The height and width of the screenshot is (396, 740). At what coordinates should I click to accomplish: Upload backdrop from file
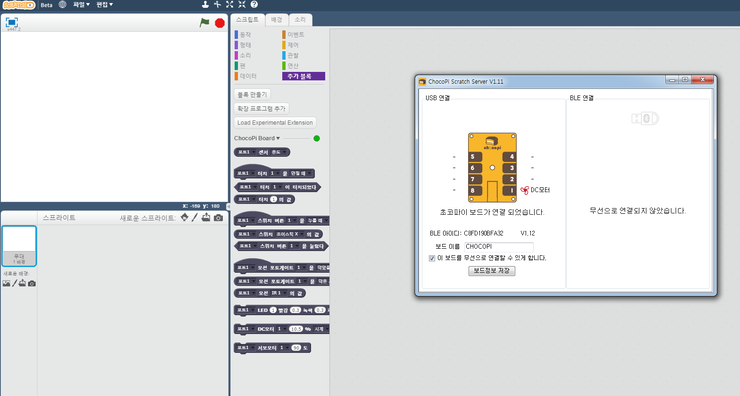tap(22, 283)
